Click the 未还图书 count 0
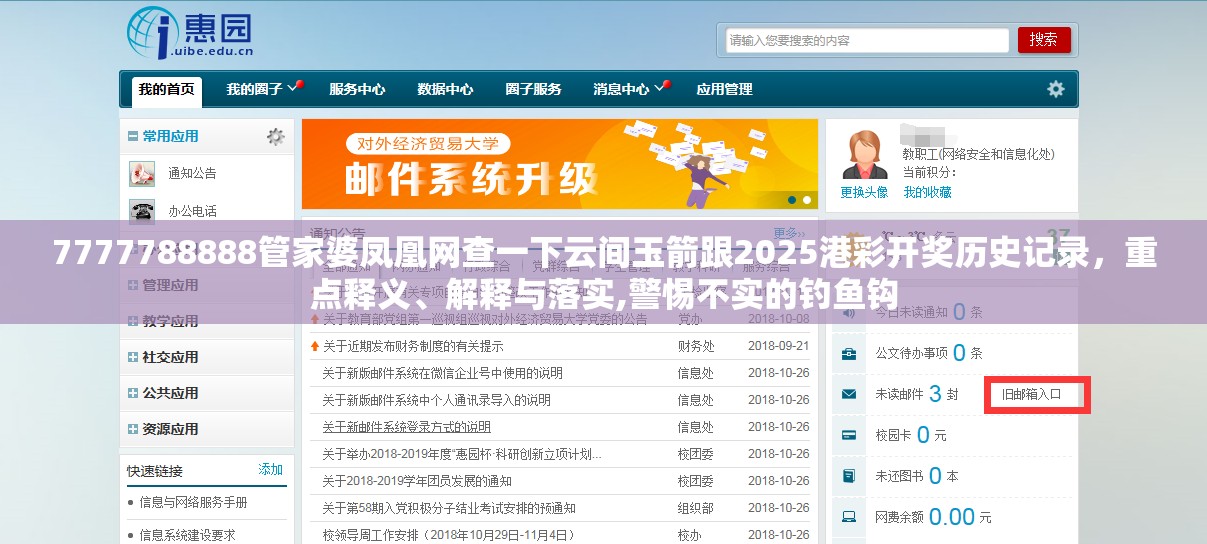The height and width of the screenshot is (544, 1207). (x=935, y=476)
